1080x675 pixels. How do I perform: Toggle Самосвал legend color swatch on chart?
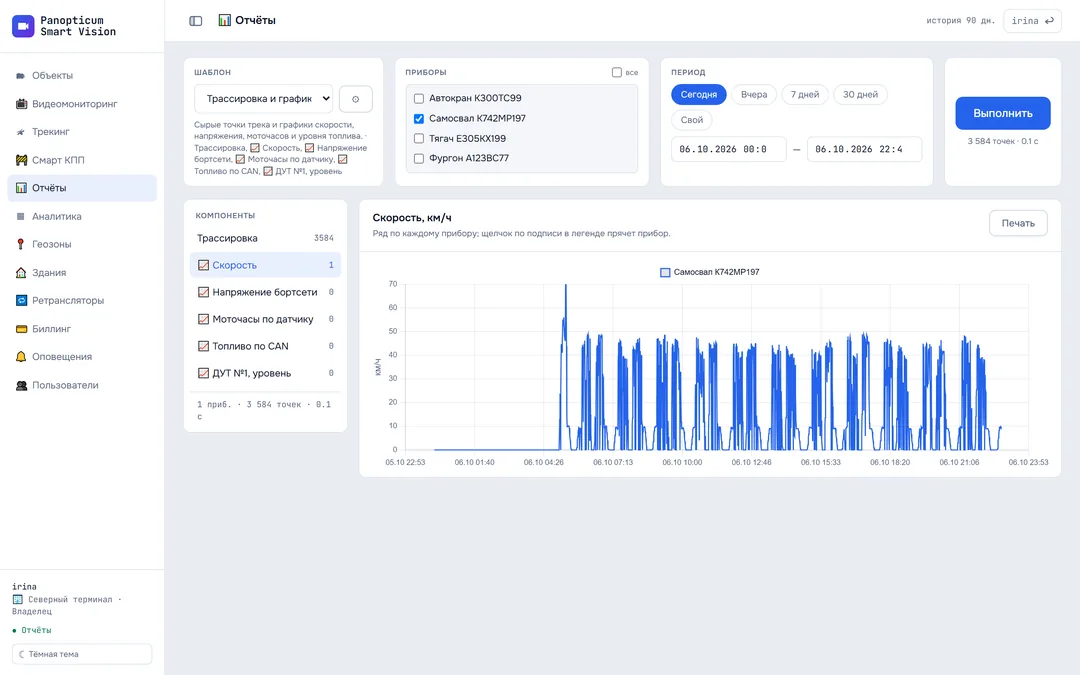[x=665, y=272]
